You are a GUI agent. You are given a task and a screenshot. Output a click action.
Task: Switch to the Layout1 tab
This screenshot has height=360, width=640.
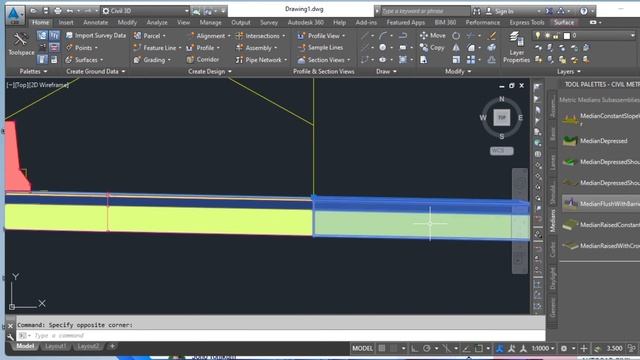[55, 346]
